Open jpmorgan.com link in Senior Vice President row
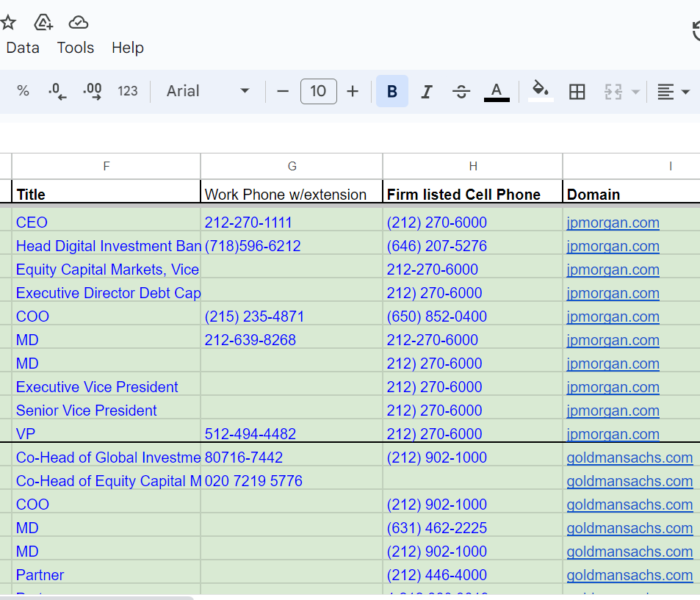The image size is (700, 600). (613, 411)
